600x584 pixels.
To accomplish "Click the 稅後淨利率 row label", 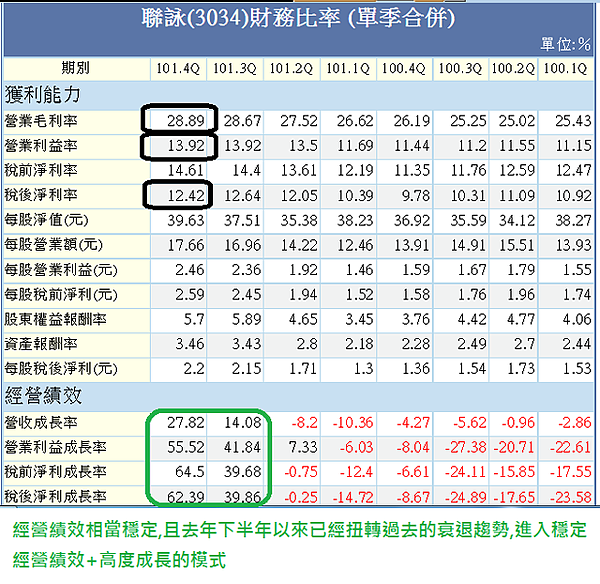I will click(41, 195).
